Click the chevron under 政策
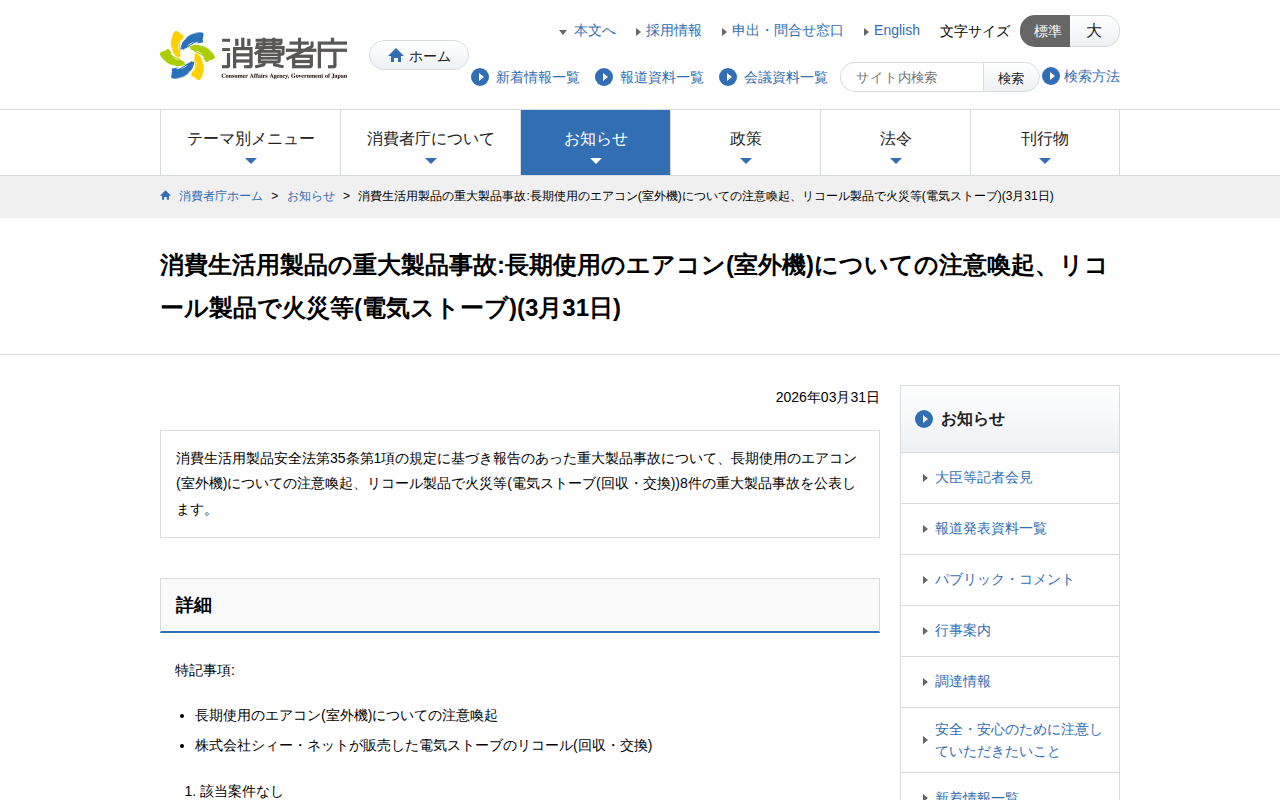Image resolution: width=1280 pixels, height=800 pixels. click(x=746, y=161)
